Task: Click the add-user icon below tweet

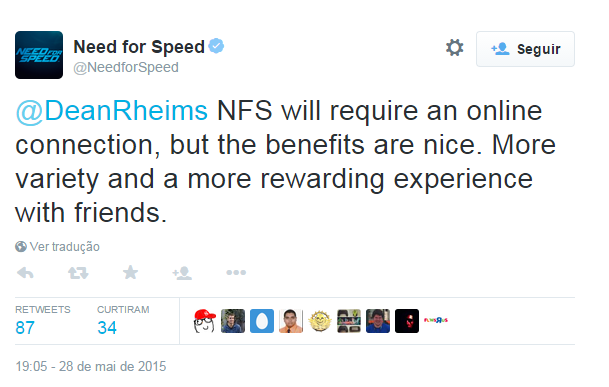Action: tap(182, 273)
